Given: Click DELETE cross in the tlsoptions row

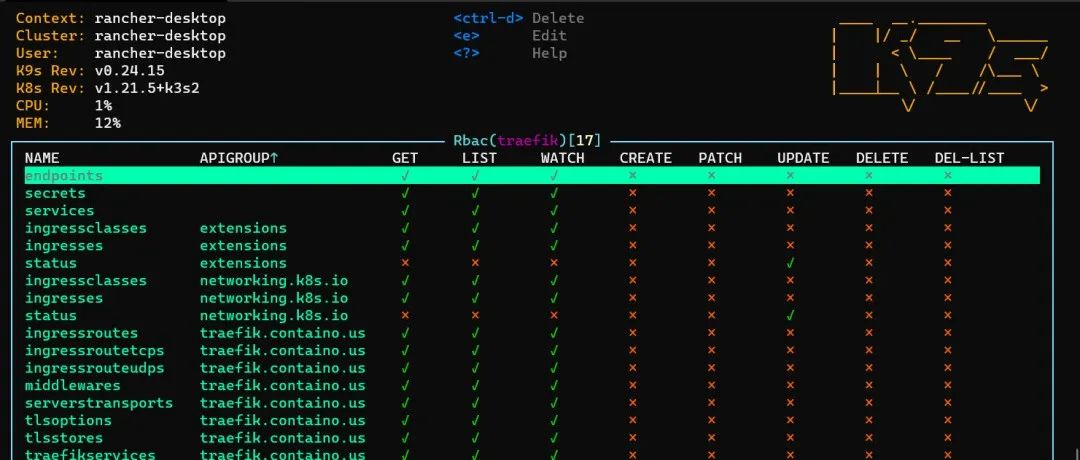Looking at the screenshot, I should pos(869,421).
